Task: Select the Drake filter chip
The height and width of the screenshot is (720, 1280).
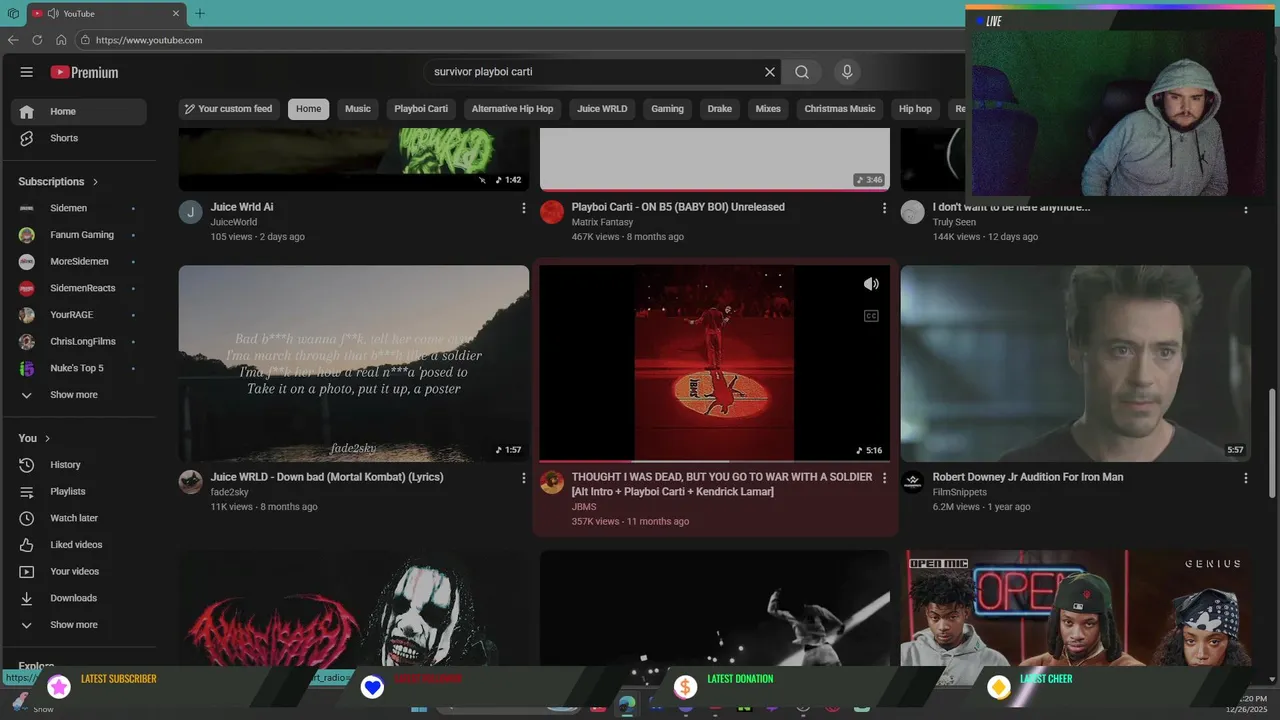Action: pos(720,109)
